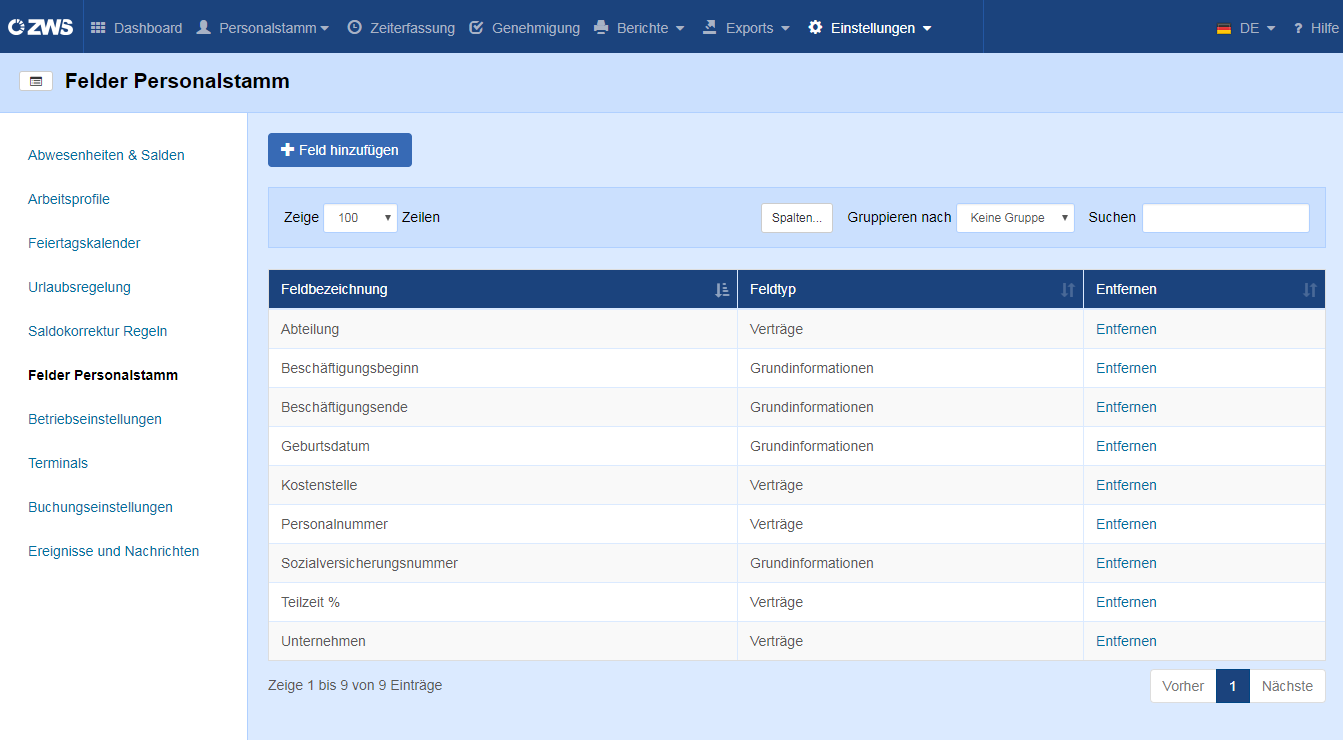Viewport: 1343px width, 740px height.
Task: Click the Feldbezeichnung column header
Action: (x=503, y=290)
